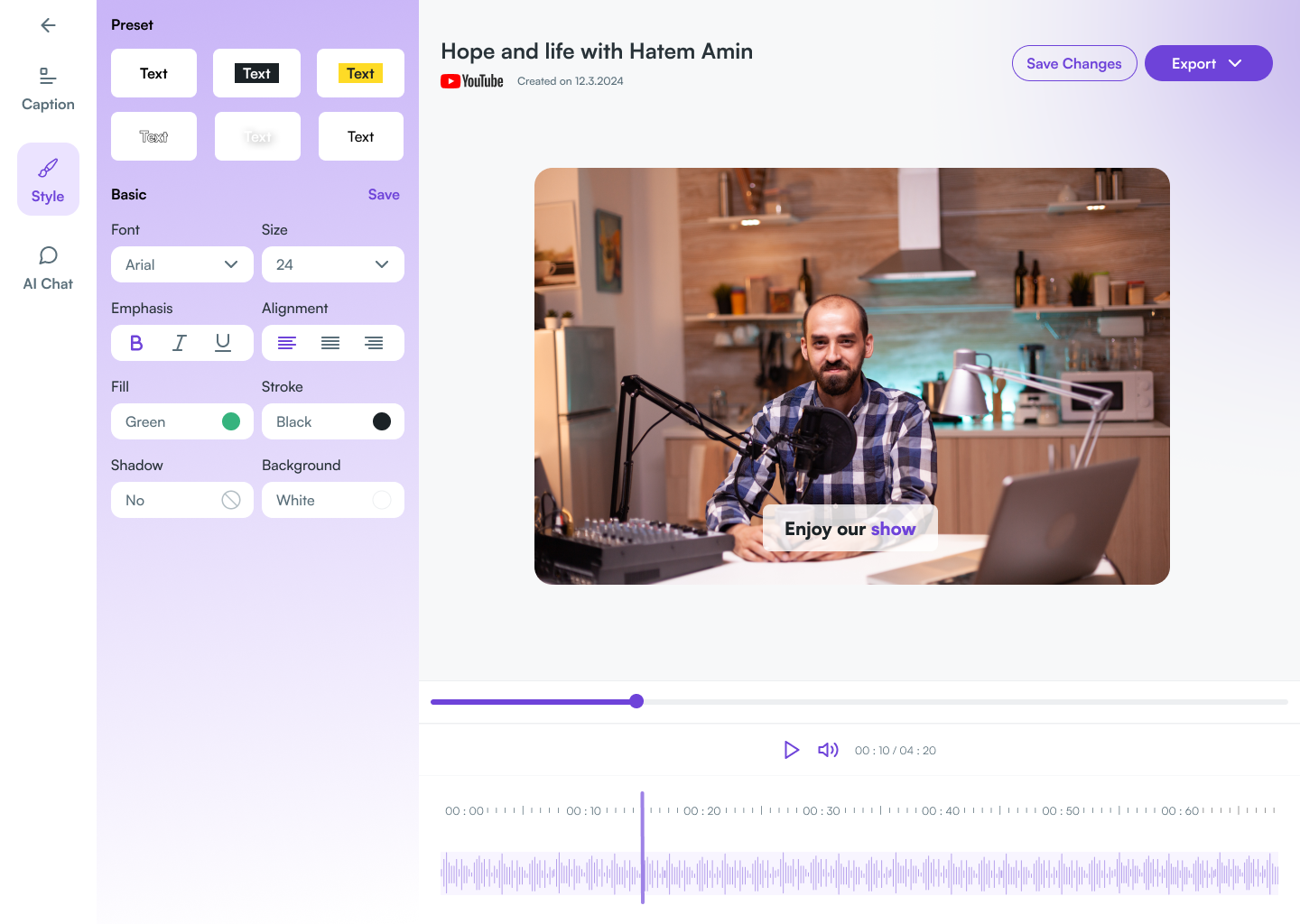The image size is (1300, 924).
Task: Mute the video volume
Action: click(828, 750)
